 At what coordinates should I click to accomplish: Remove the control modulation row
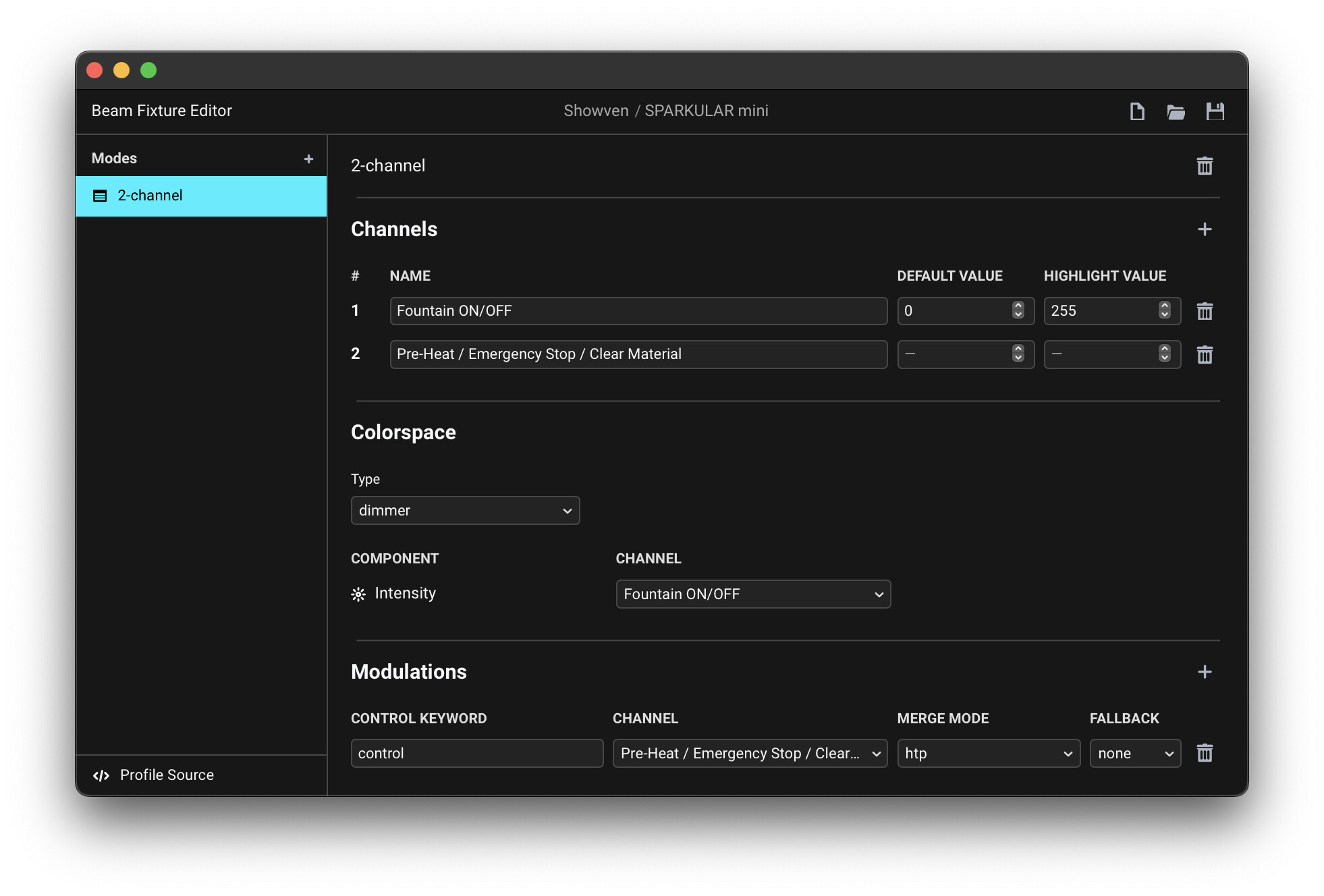pyautogui.click(x=1205, y=753)
